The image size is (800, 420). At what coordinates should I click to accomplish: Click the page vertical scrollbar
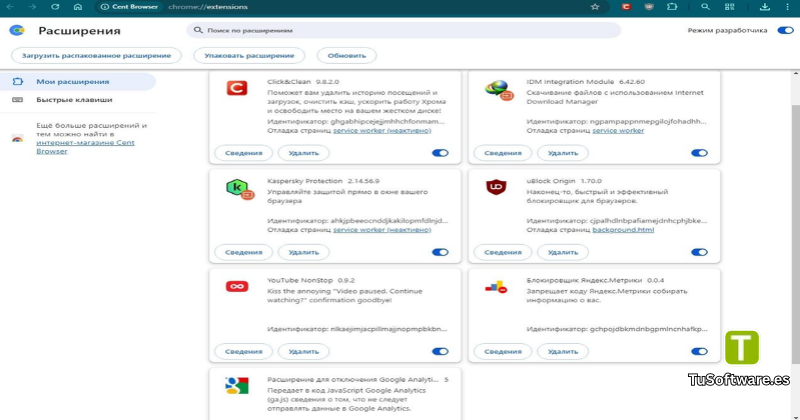click(x=796, y=235)
